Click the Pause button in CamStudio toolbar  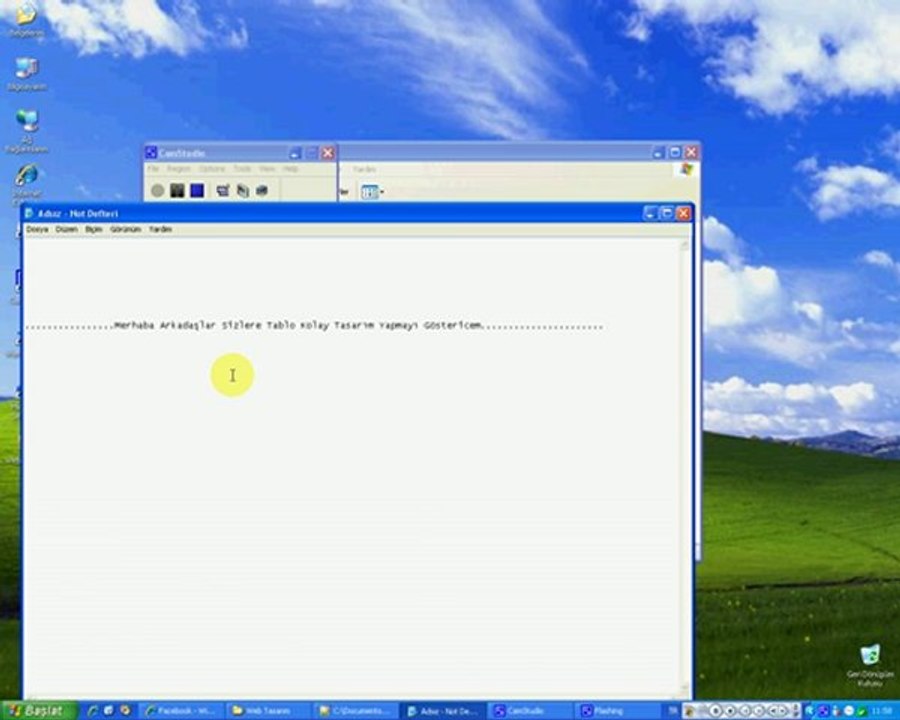point(177,191)
